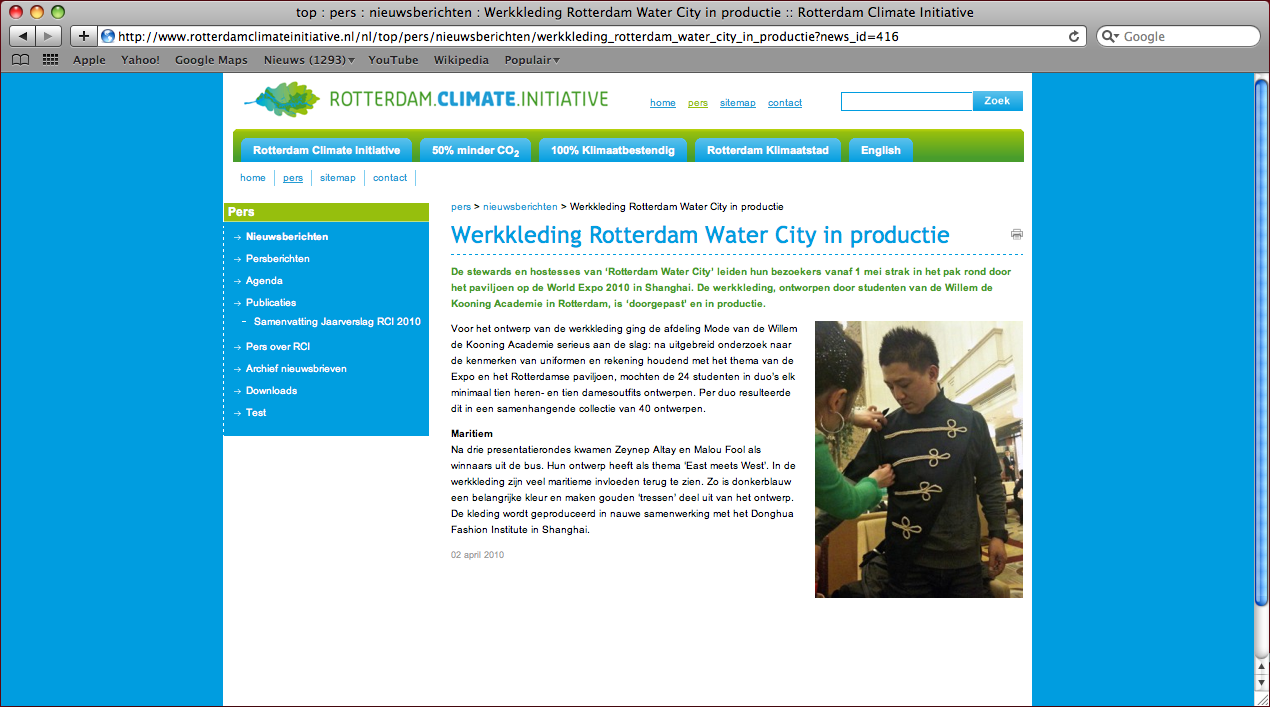The image size is (1270, 707).
Task: Click the scrollbar down arrow
Action: point(1261,683)
